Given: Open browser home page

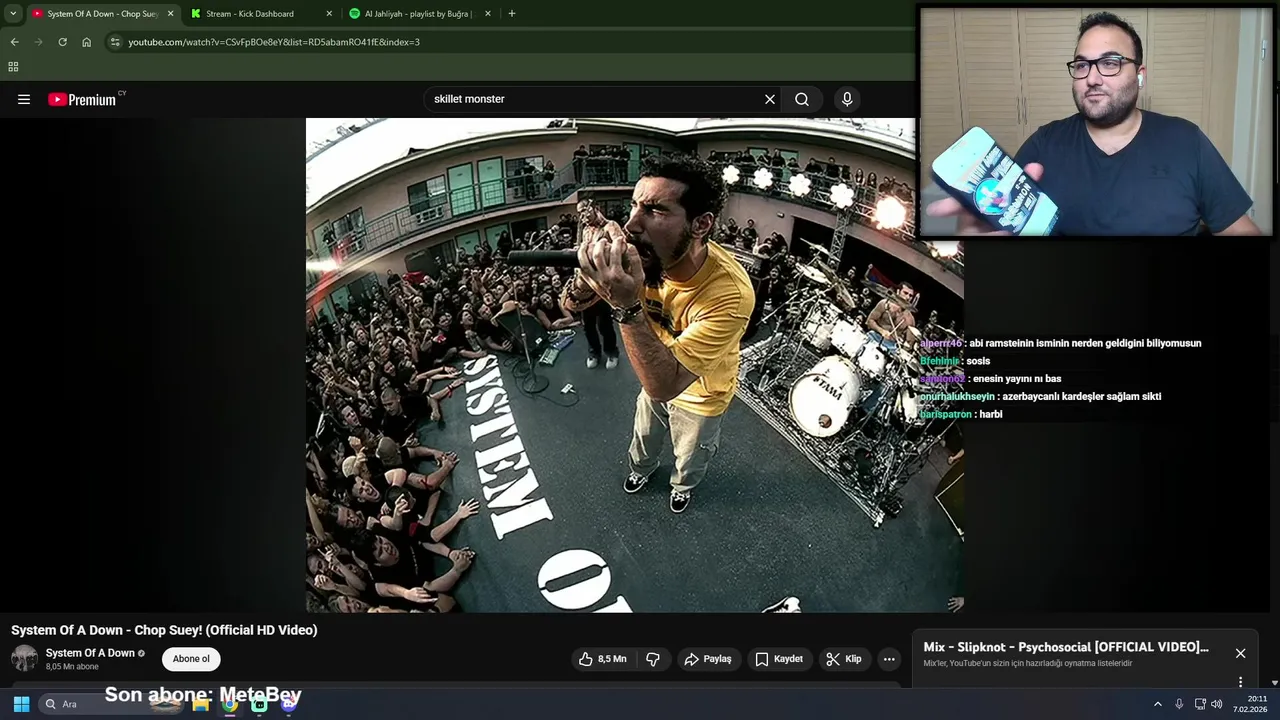Looking at the screenshot, I should 87,42.
